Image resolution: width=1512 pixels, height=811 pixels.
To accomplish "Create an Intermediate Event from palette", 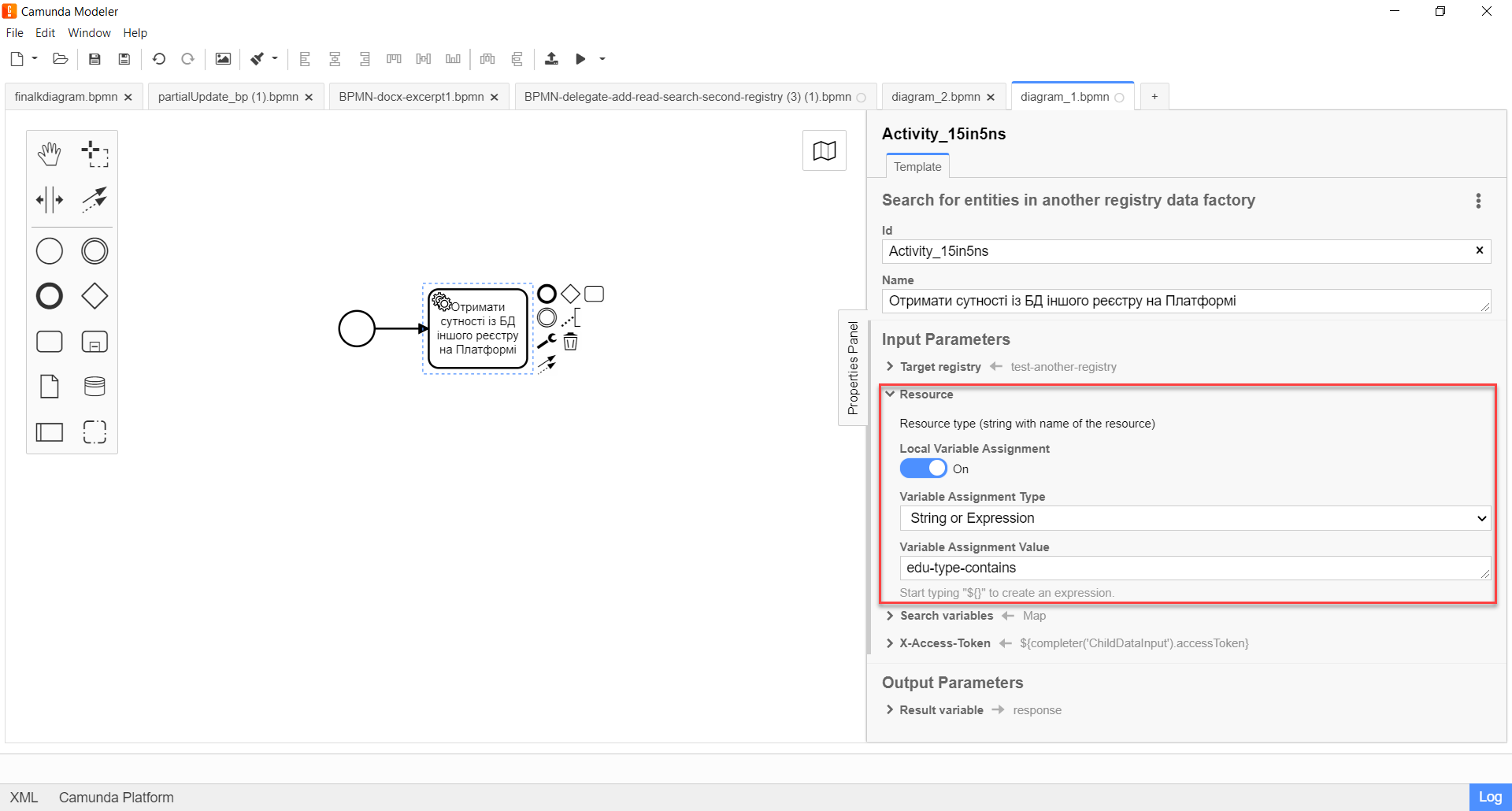I will click(x=94, y=251).
